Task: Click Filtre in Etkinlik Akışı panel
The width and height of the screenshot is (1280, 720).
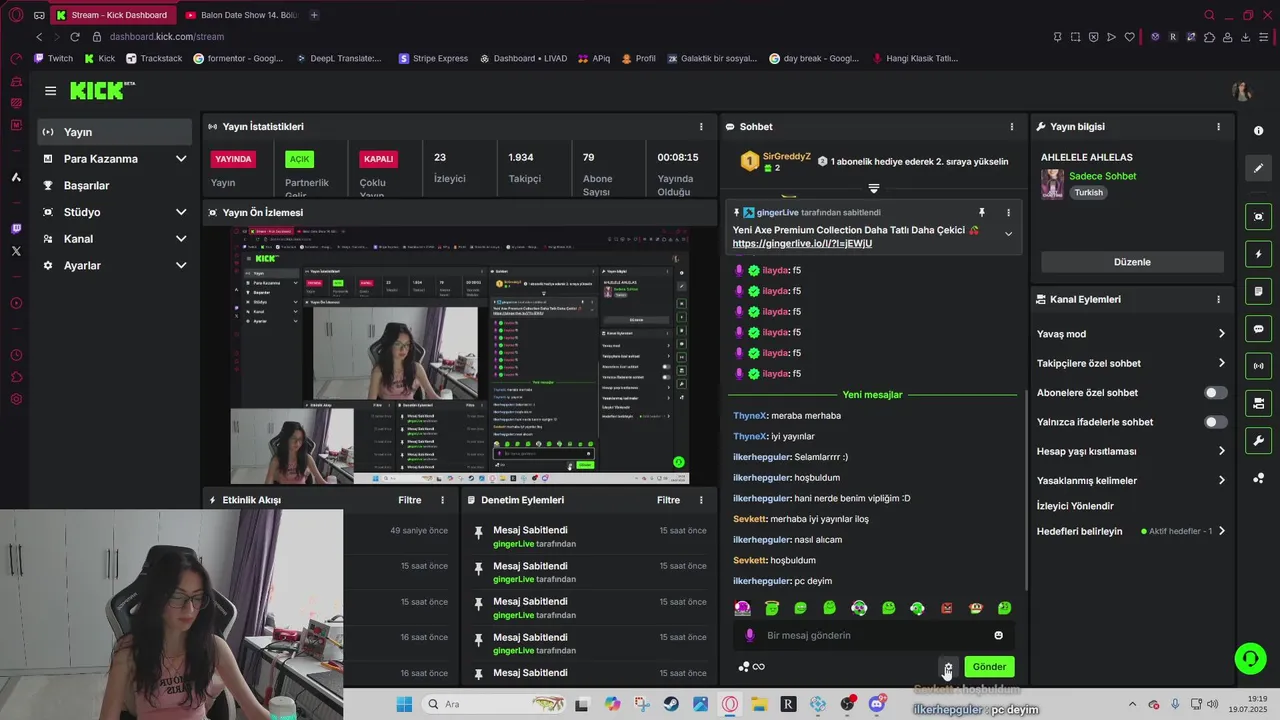Action: pyautogui.click(x=410, y=500)
